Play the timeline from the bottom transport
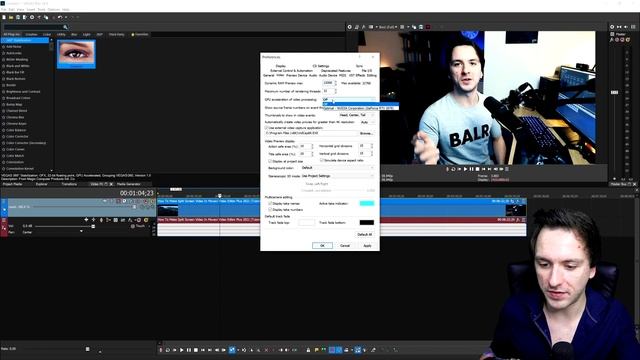 click(182, 350)
